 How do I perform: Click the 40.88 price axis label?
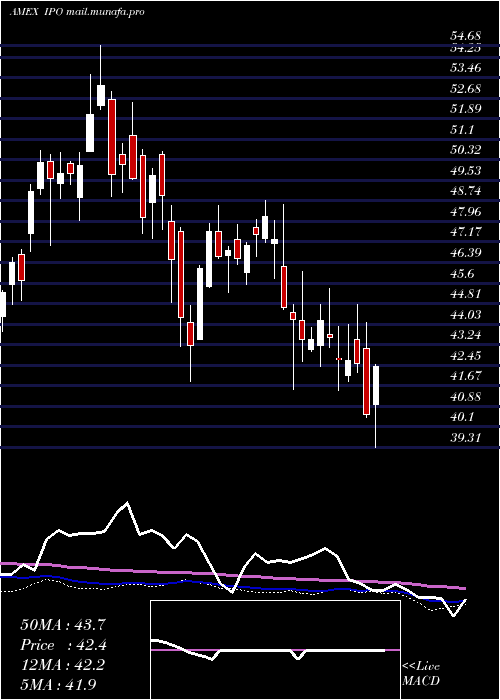click(466, 396)
